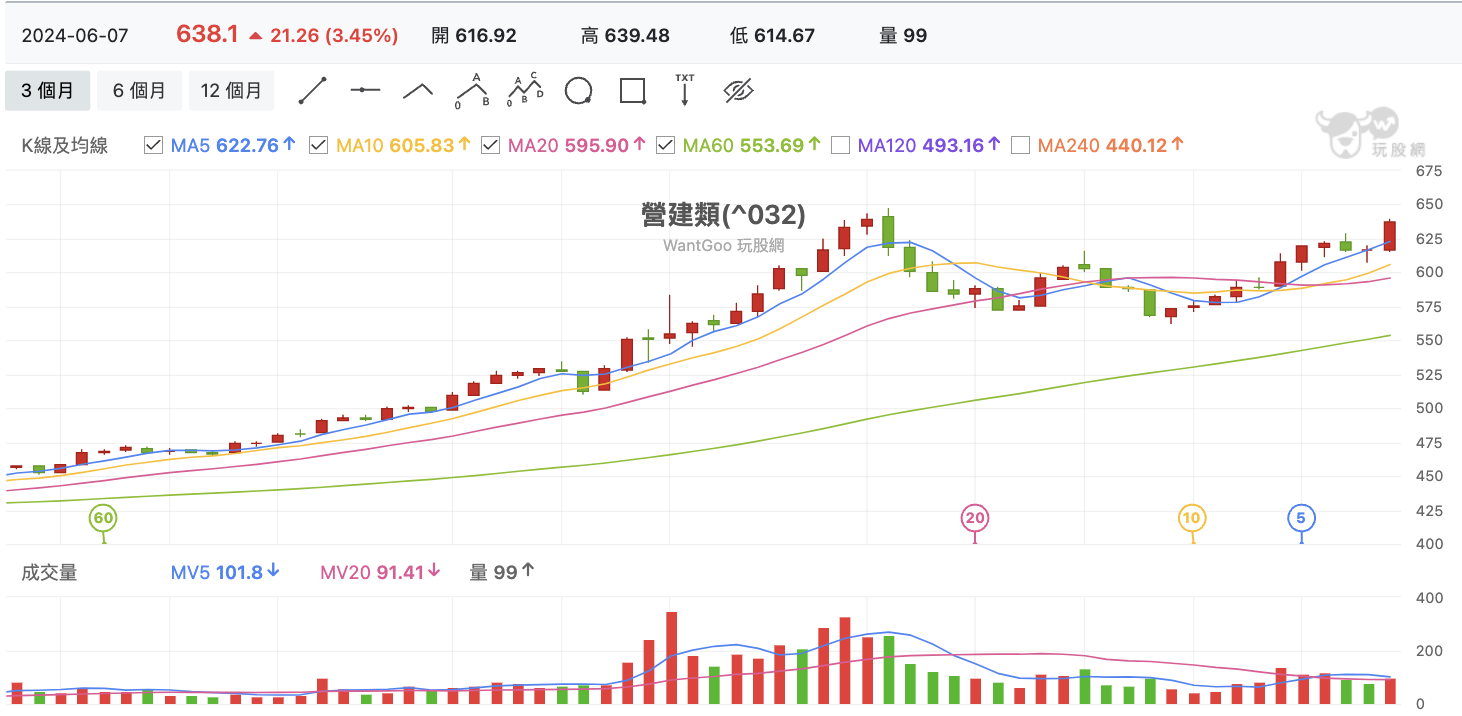
Task: Click the date 2024-06-07 in header
Action: click(75, 35)
